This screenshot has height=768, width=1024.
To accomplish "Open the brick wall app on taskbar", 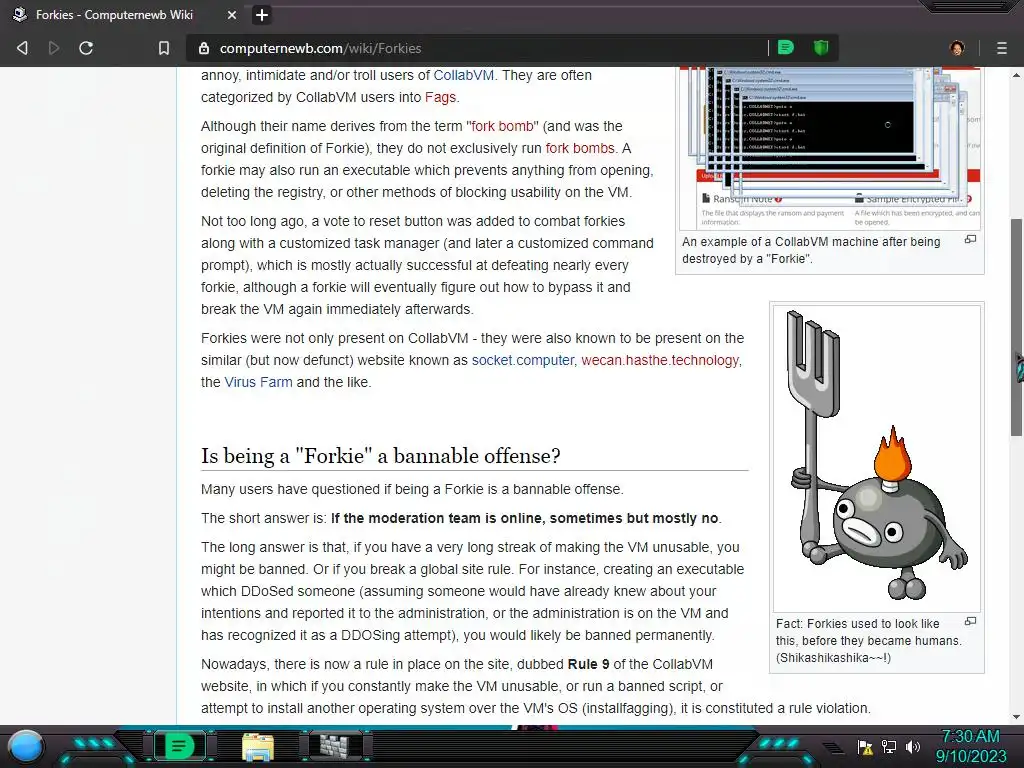I will (x=335, y=746).
